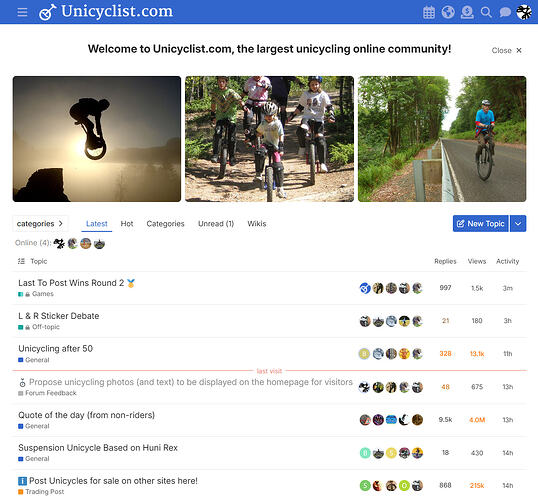
Task: Sort topics by the Views column
Action: (x=477, y=261)
